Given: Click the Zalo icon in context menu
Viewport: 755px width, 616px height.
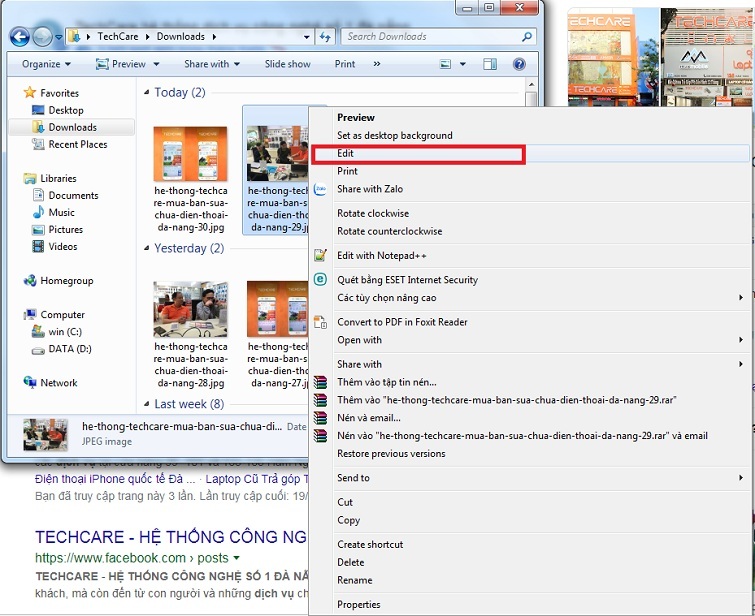Looking at the screenshot, I should point(320,189).
